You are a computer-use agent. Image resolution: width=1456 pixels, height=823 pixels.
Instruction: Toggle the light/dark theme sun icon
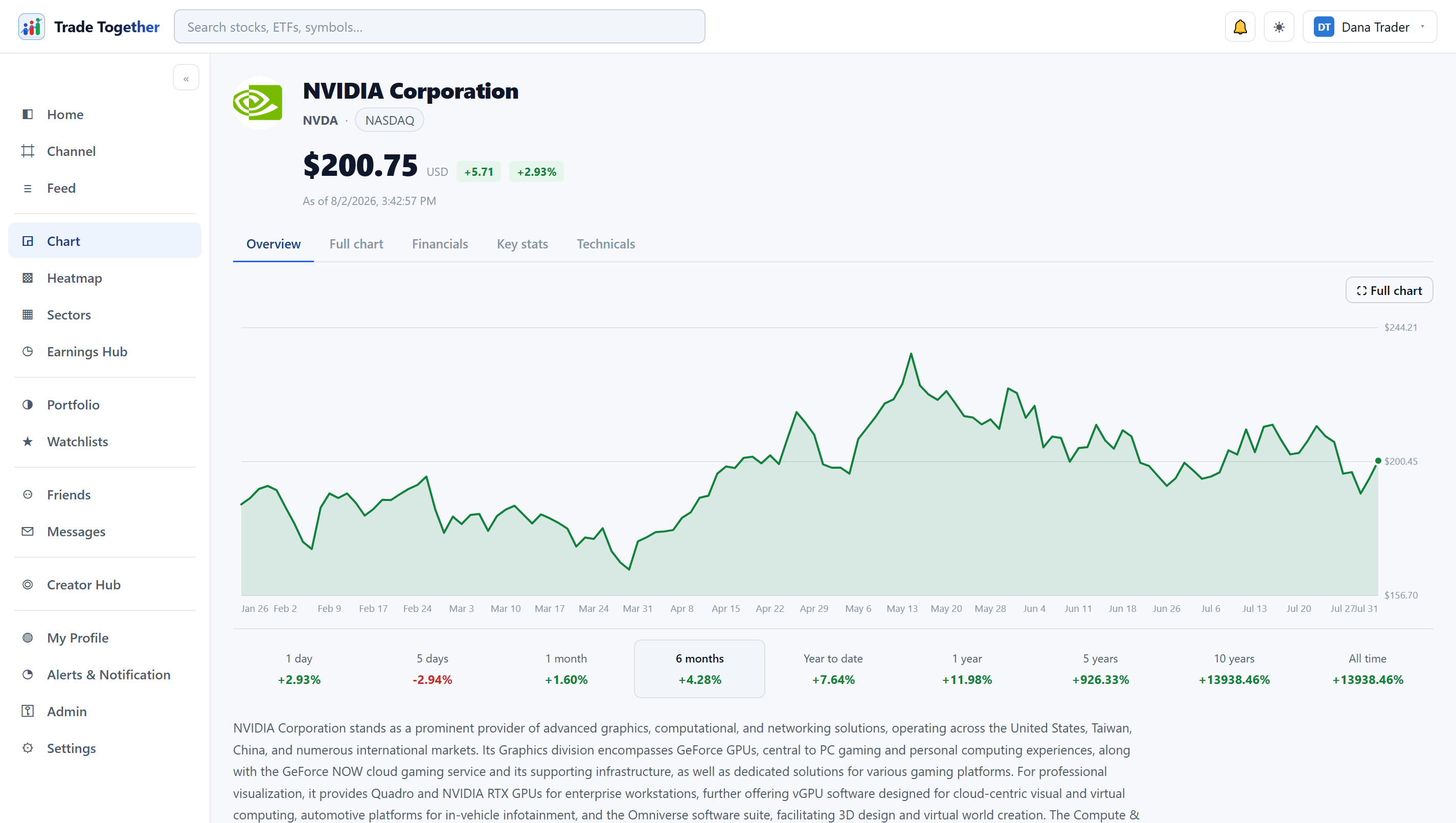point(1279,27)
